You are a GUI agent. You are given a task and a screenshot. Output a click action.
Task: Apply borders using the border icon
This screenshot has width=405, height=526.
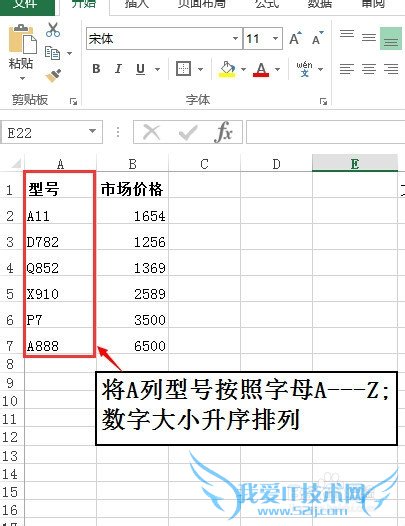pos(183,69)
